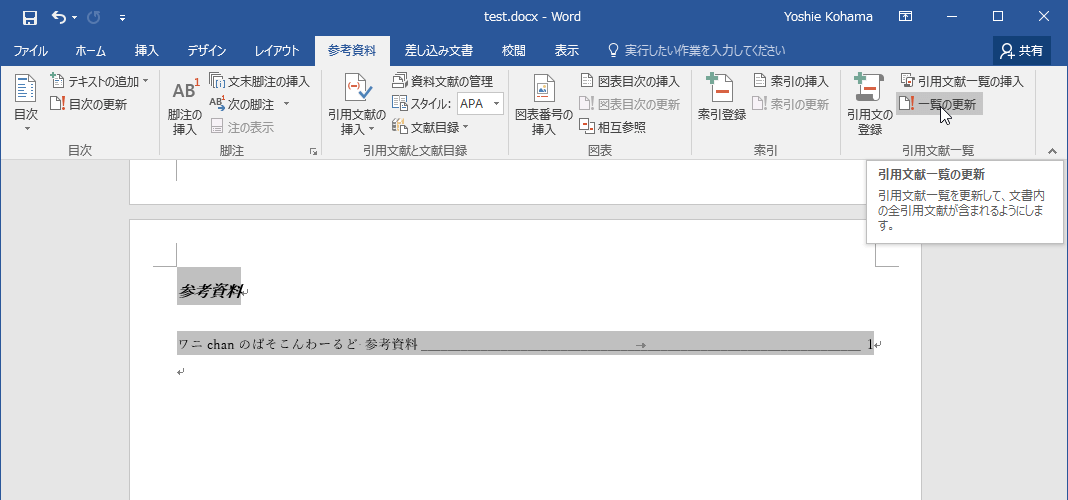The height and width of the screenshot is (500, 1068).
Task: Undo the last action
Action: pyautogui.click(x=59, y=17)
